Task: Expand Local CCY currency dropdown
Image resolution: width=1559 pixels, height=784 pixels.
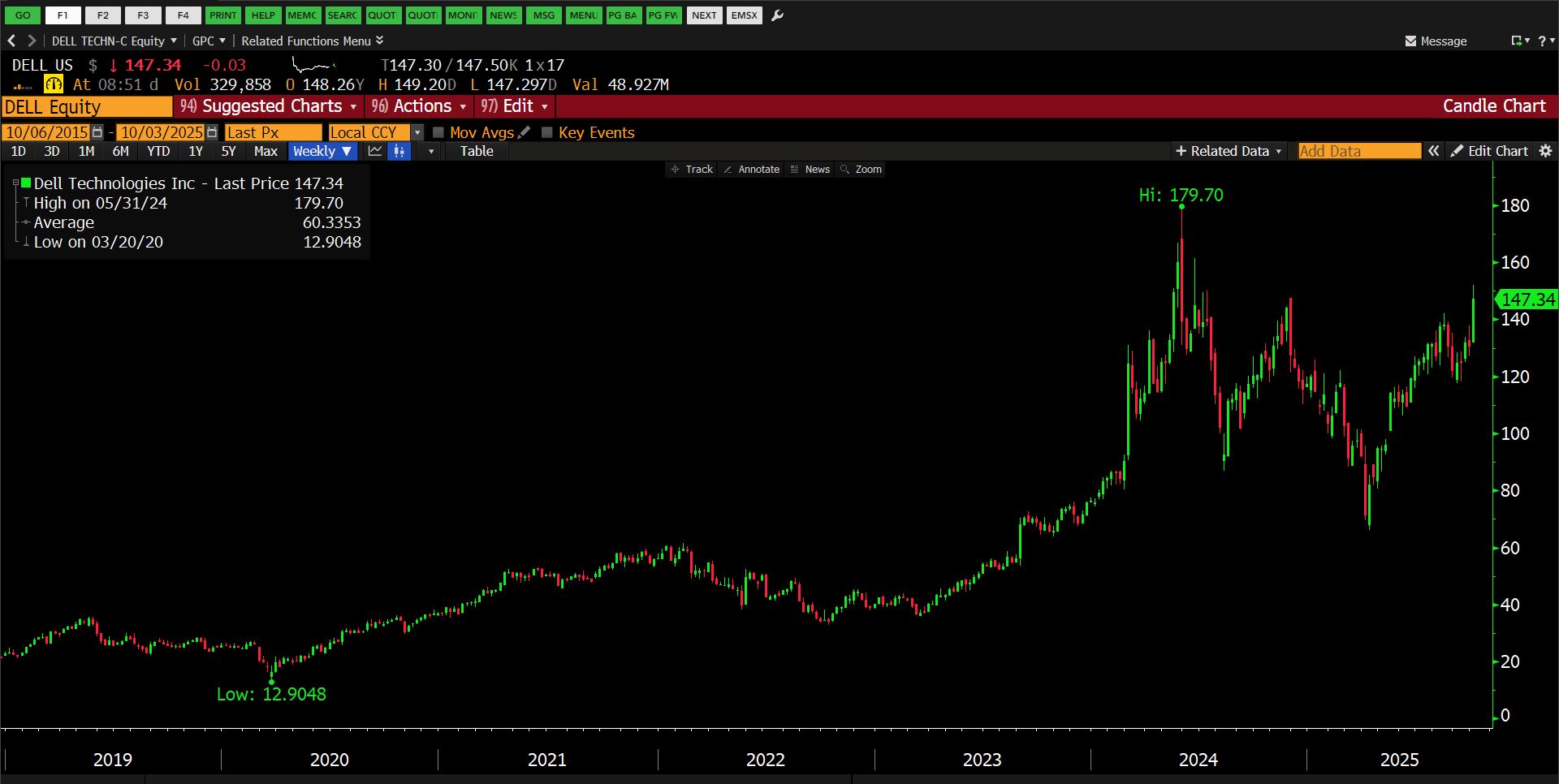Action: pos(417,132)
